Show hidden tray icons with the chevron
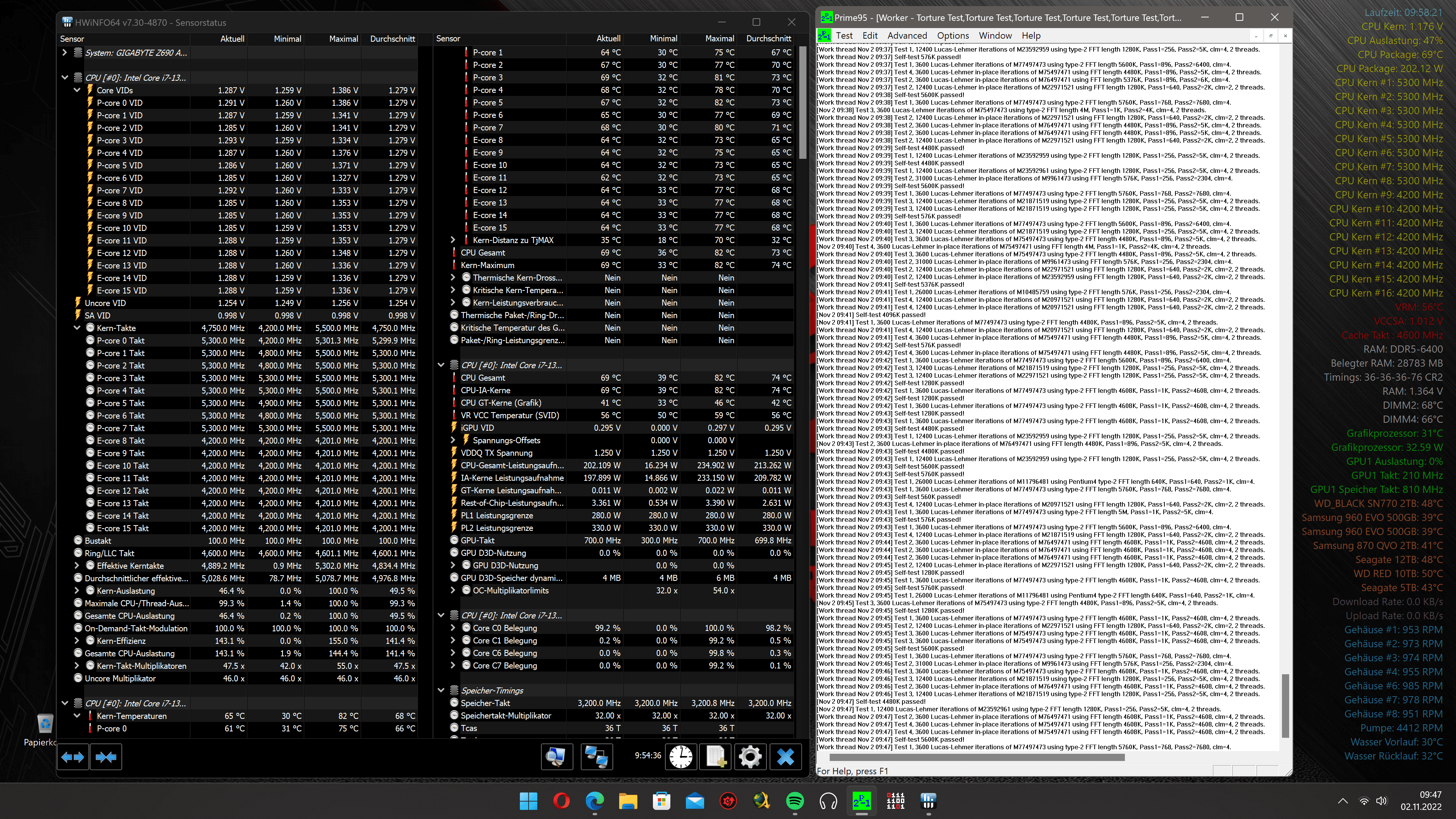 (x=1343, y=801)
